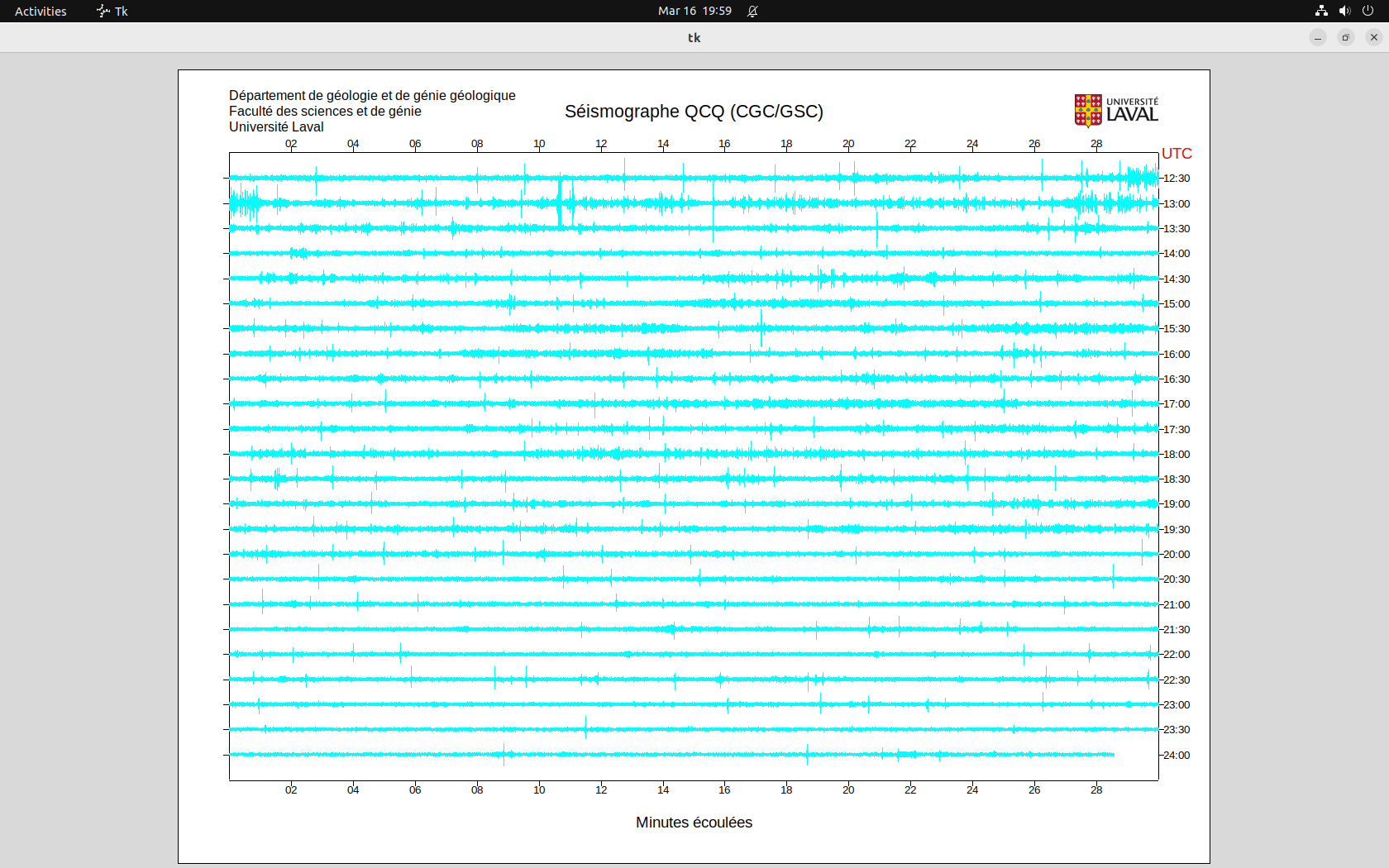Click the Tk app icon in top bar
This screenshot has height=868, width=1389.
(103, 11)
